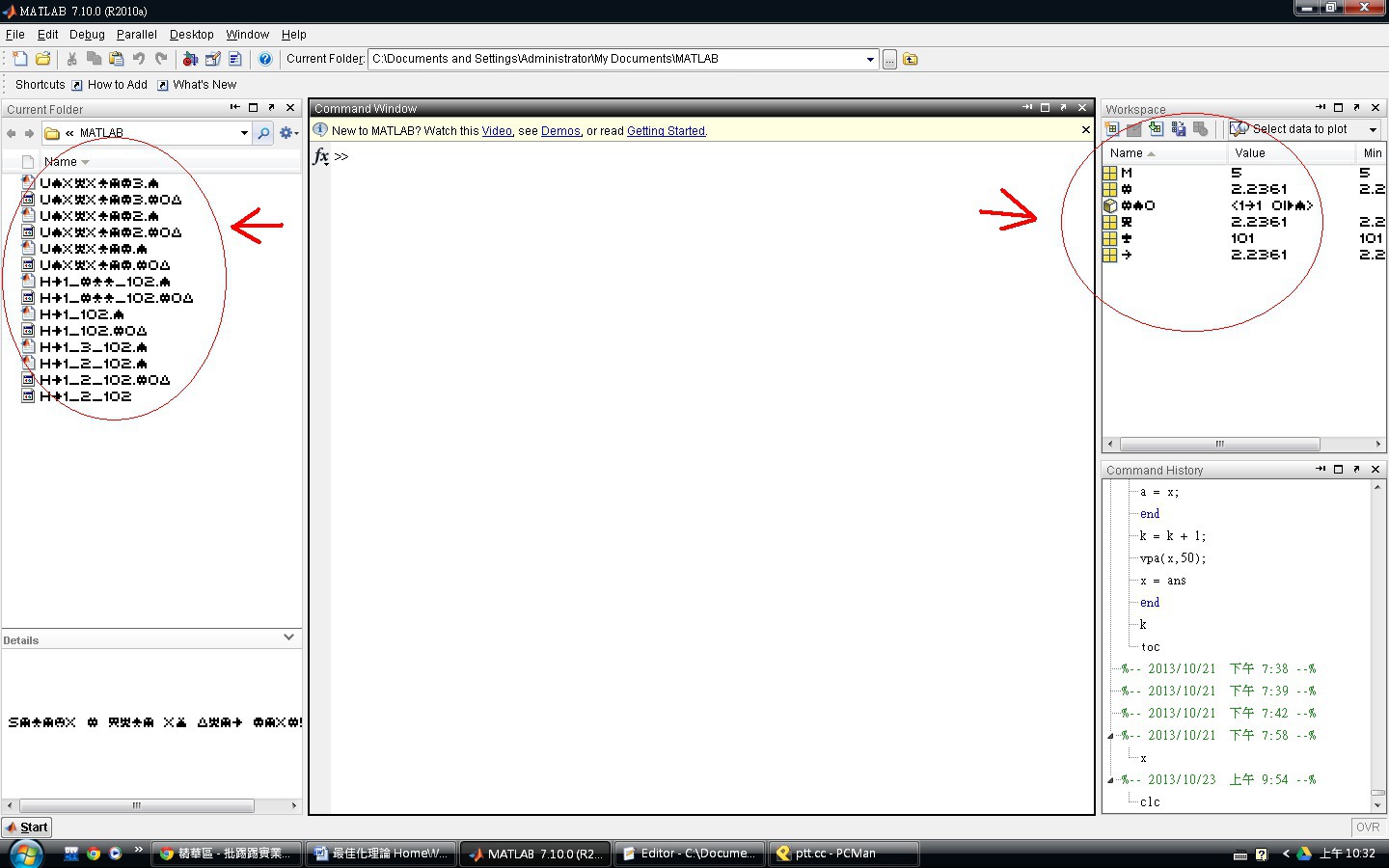The height and width of the screenshot is (868, 1389).
Task: Open the Demos link
Action: [560, 131]
